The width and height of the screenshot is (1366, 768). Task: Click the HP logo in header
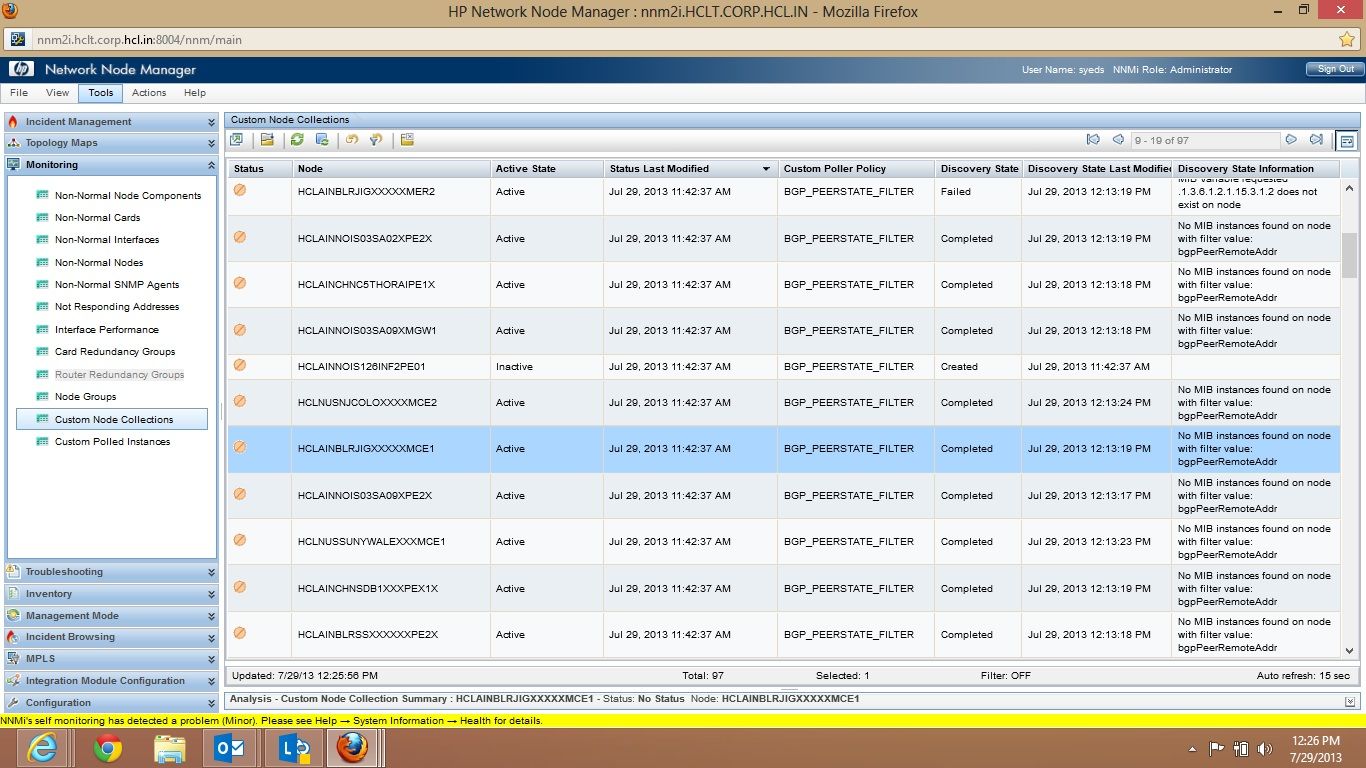point(20,69)
